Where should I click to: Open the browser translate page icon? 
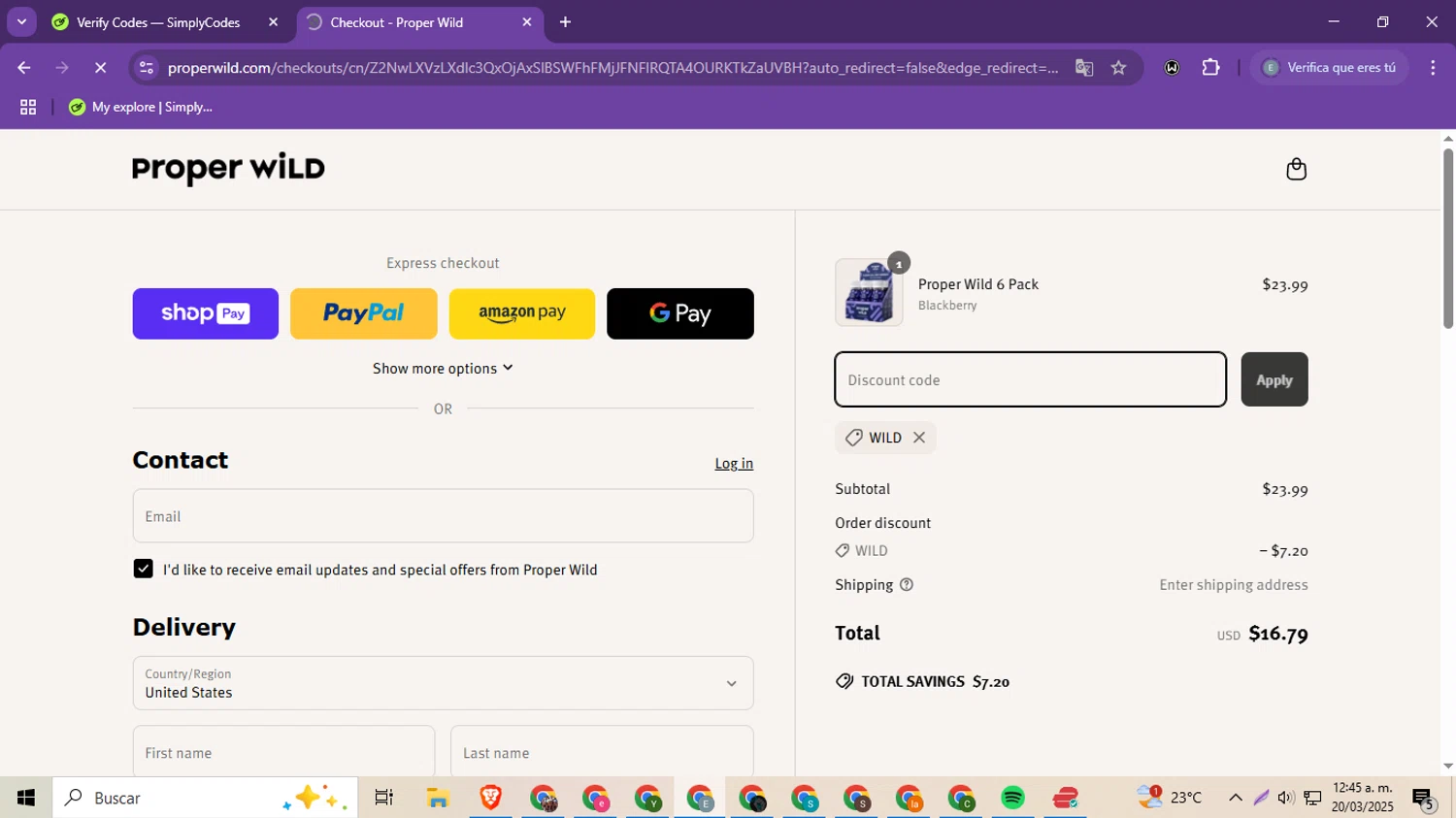1084,67
